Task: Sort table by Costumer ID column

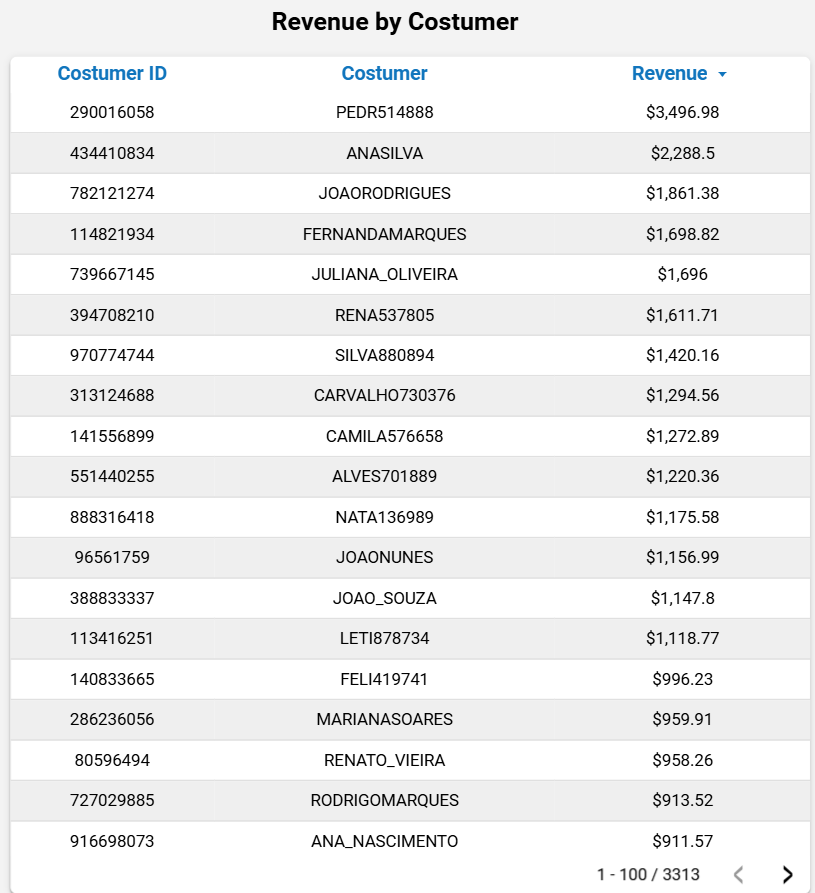Action: pyautogui.click(x=112, y=73)
